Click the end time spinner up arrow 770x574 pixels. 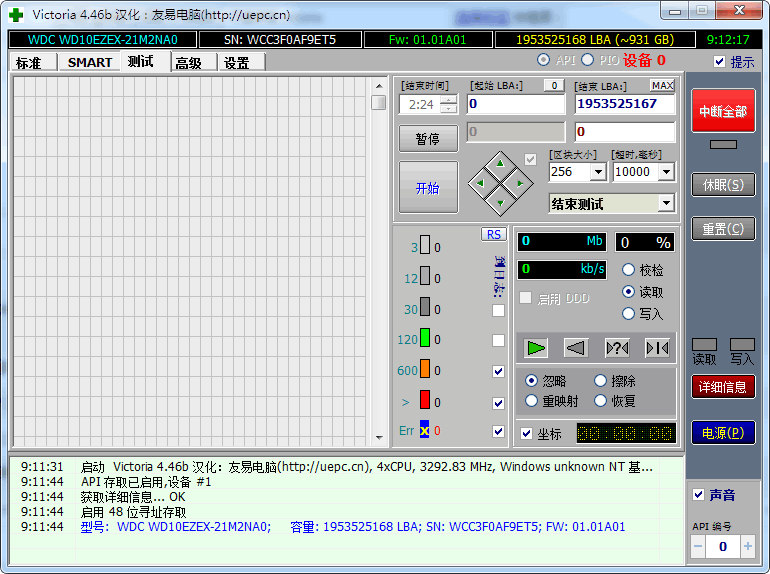tap(448, 100)
